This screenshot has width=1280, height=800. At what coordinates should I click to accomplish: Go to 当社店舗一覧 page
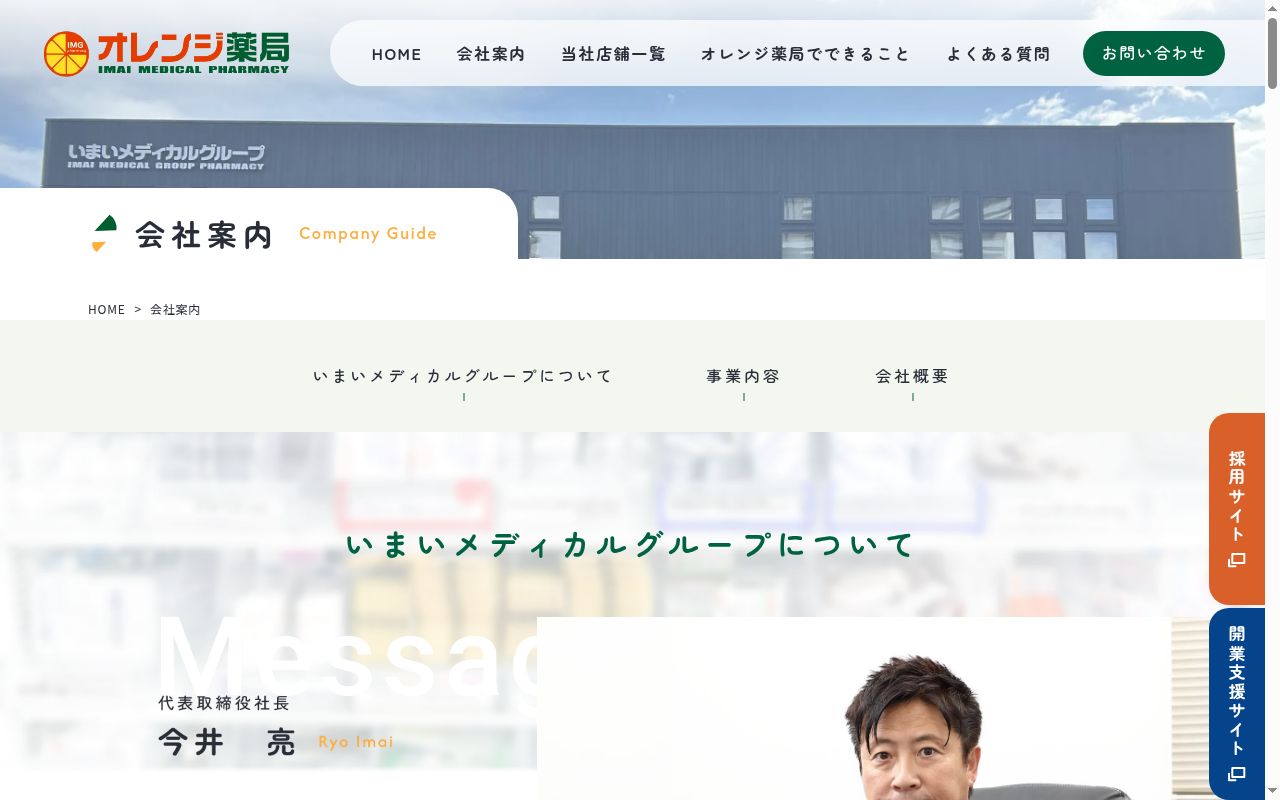[613, 54]
